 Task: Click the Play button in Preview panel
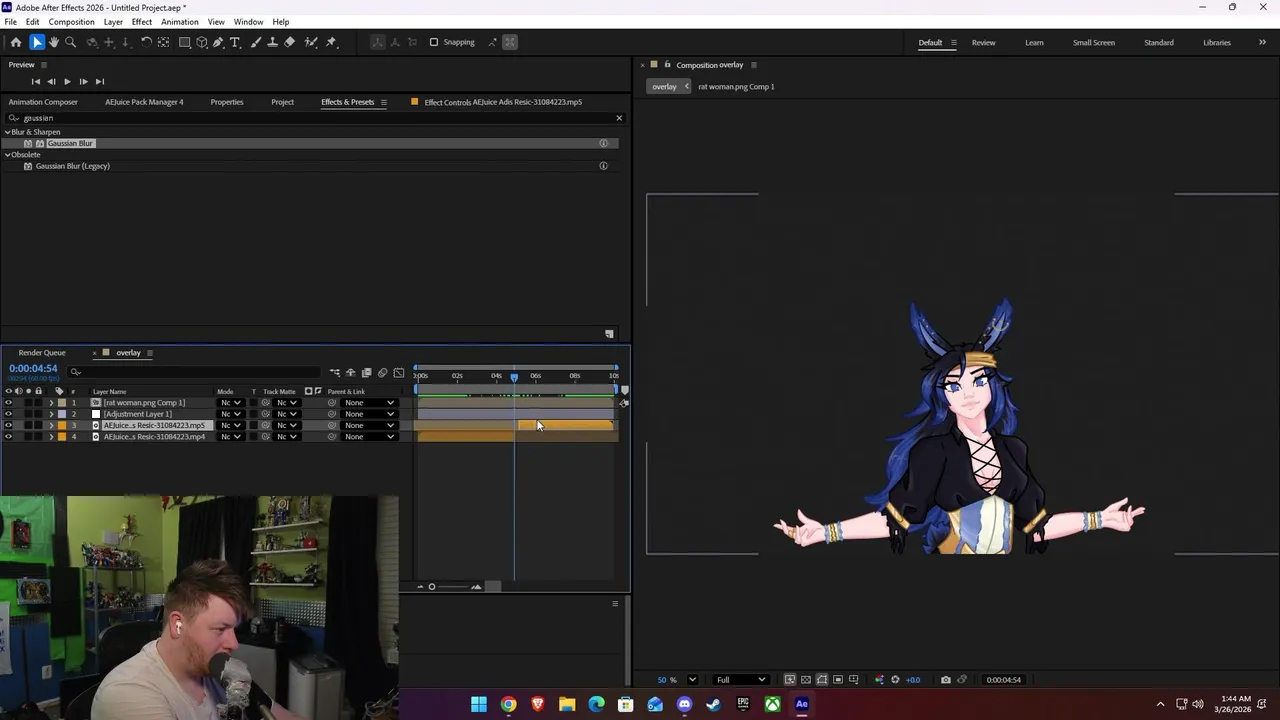pyautogui.click(x=67, y=81)
